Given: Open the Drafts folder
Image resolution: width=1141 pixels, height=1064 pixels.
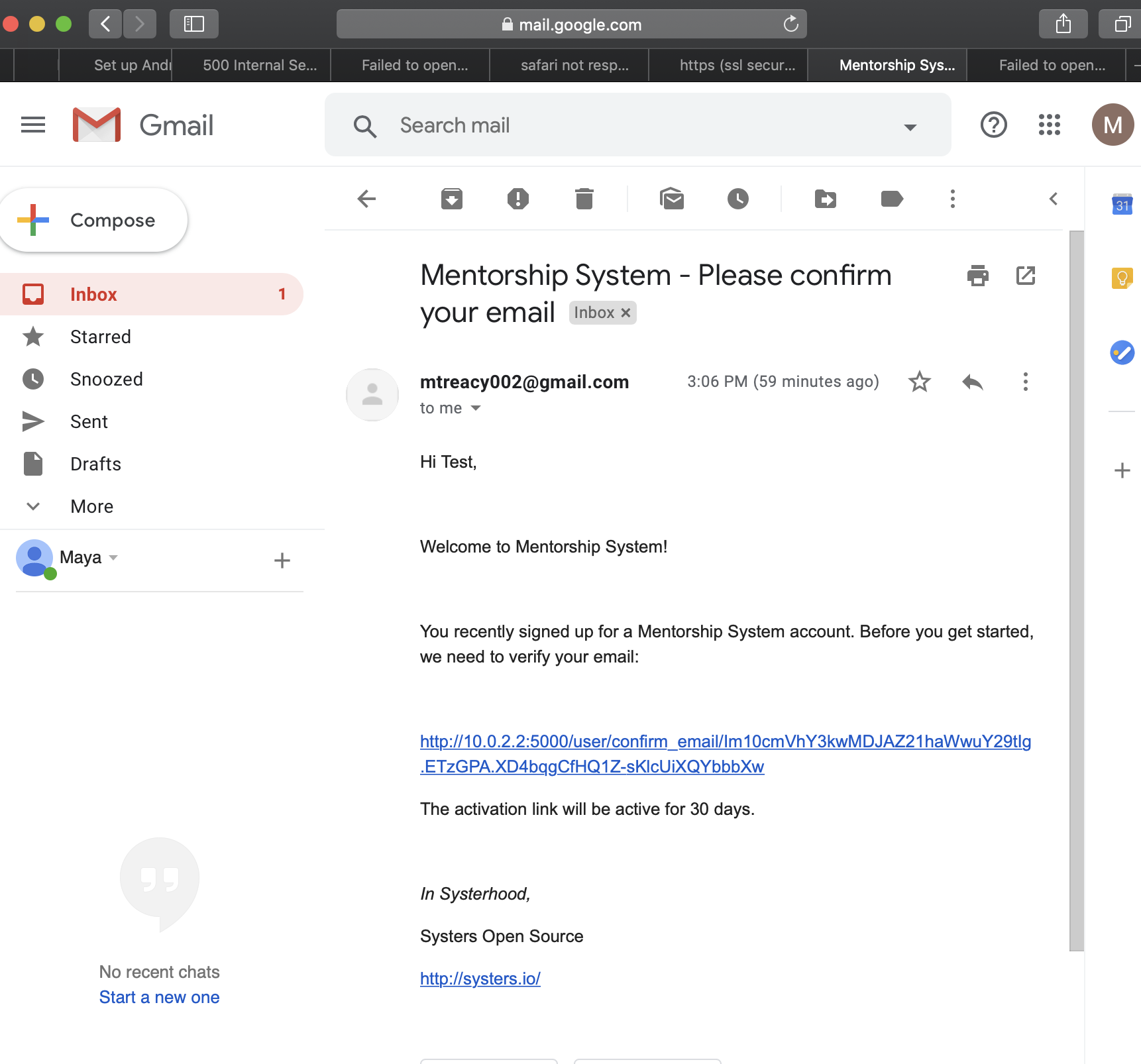Looking at the screenshot, I should 151,464.
